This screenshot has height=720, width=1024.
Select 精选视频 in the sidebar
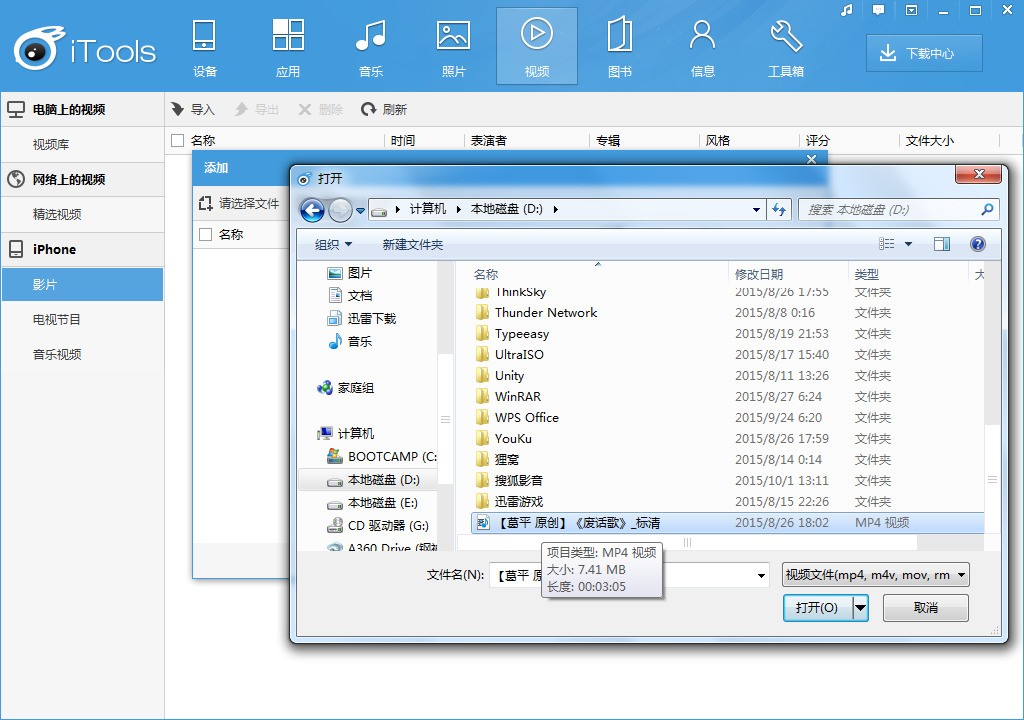[57, 214]
